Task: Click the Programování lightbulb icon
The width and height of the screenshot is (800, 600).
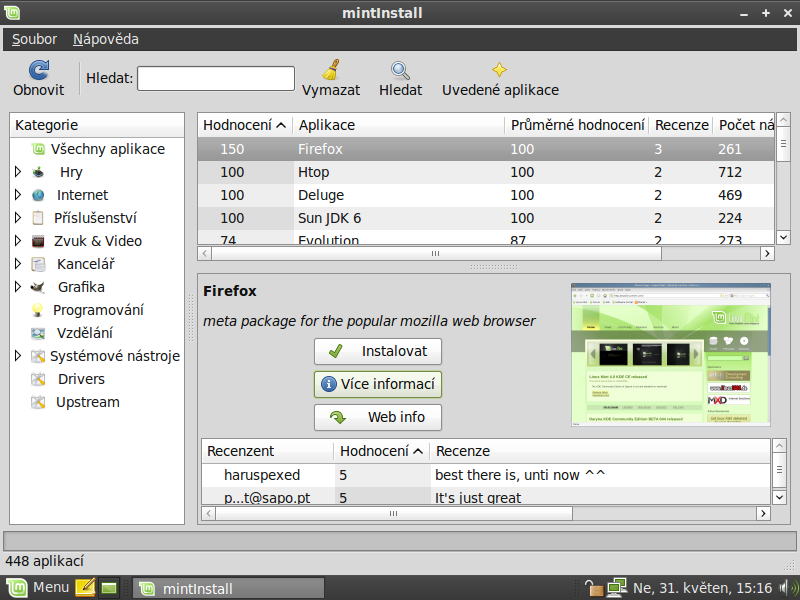Action: click(x=37, y=310)
